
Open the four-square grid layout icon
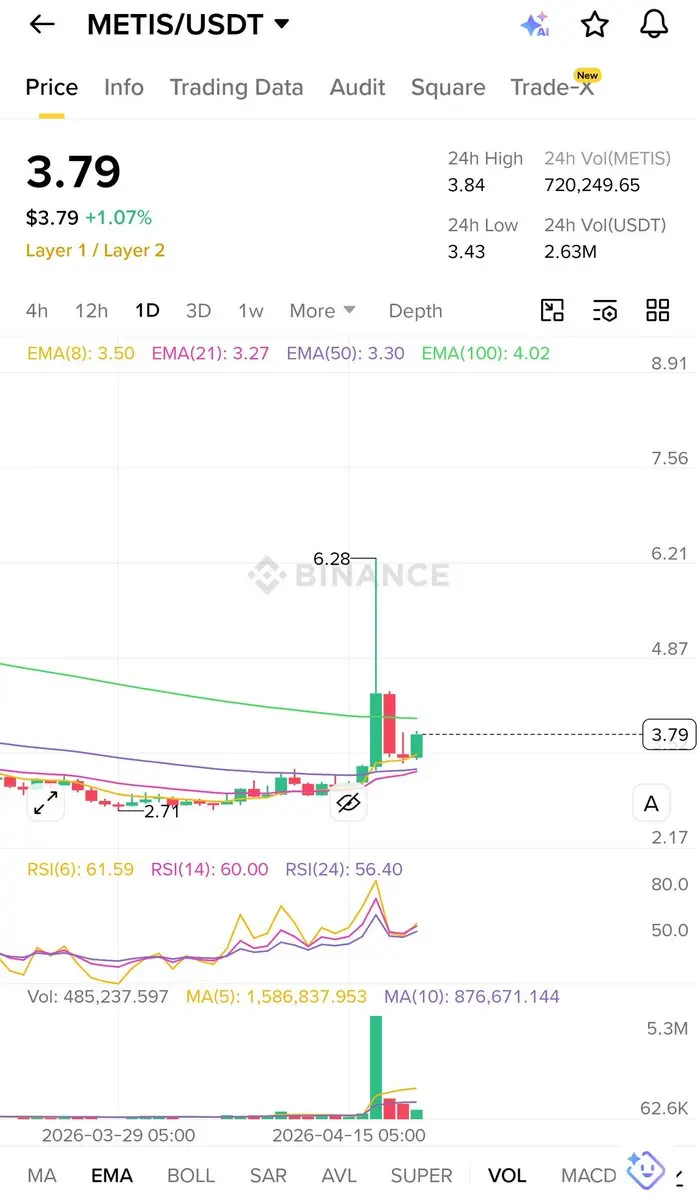(x=657, y=310)
